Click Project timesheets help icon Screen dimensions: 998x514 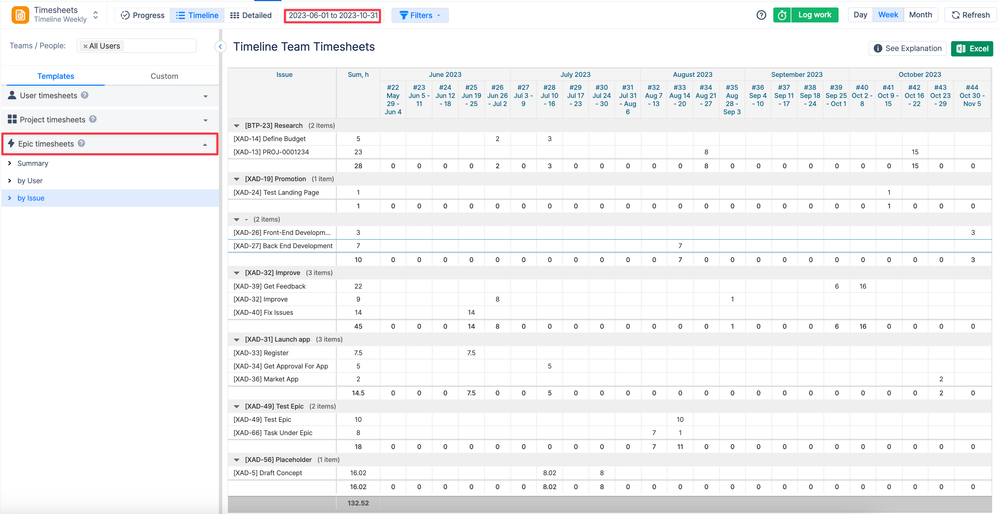click(x=93, y=120)
